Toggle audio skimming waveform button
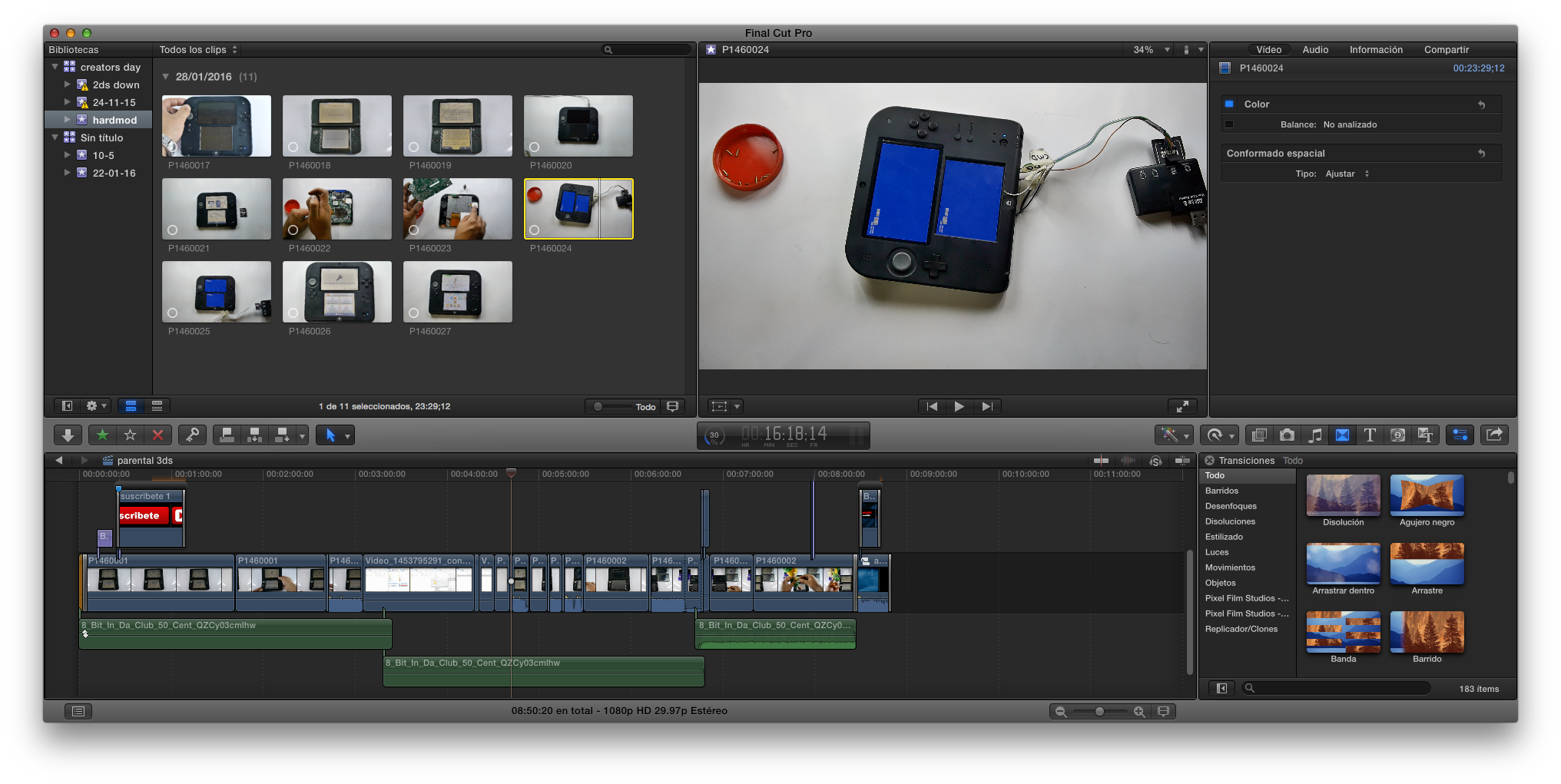 coord(1128,461)
